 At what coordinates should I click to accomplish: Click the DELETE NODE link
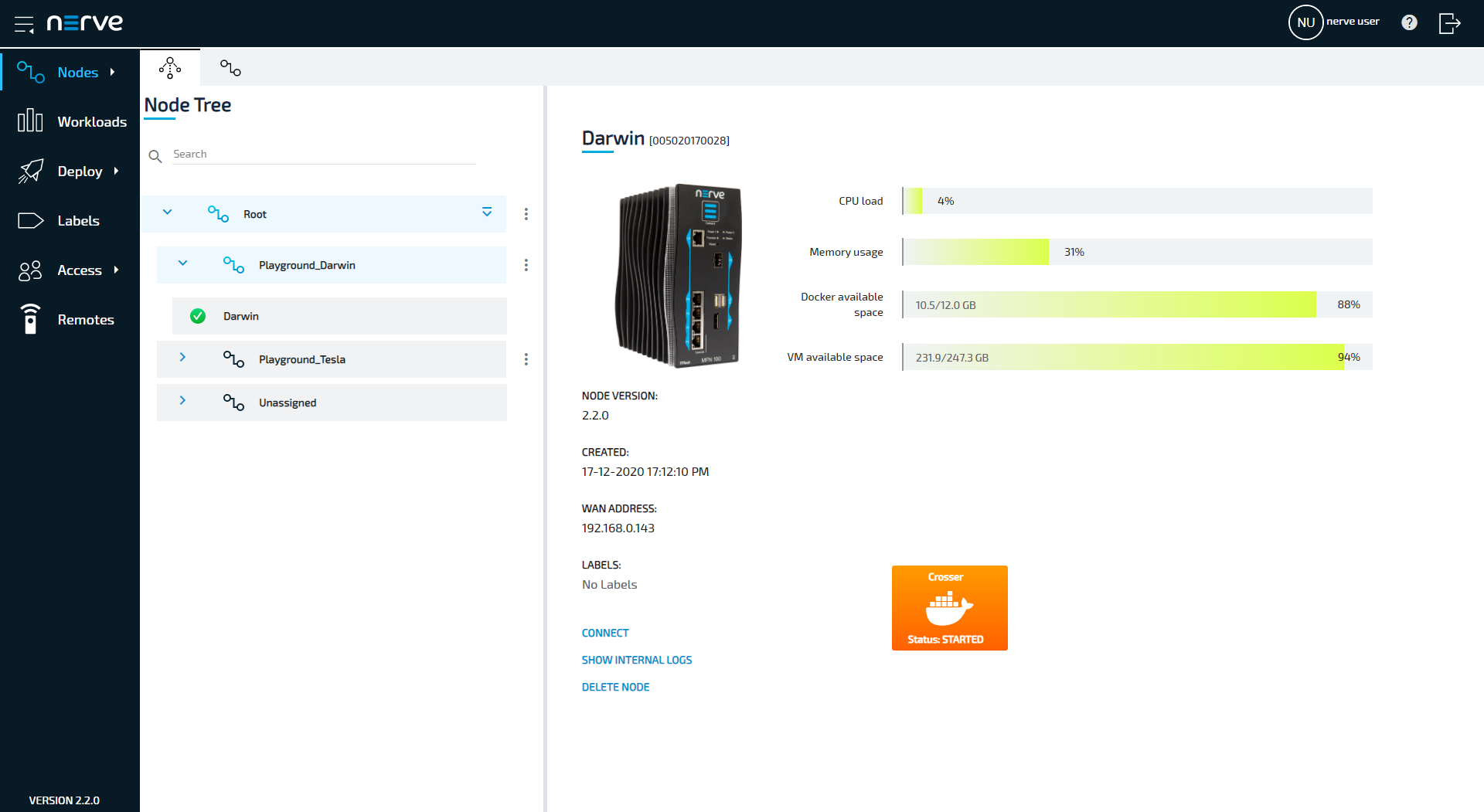coord(615,687)
